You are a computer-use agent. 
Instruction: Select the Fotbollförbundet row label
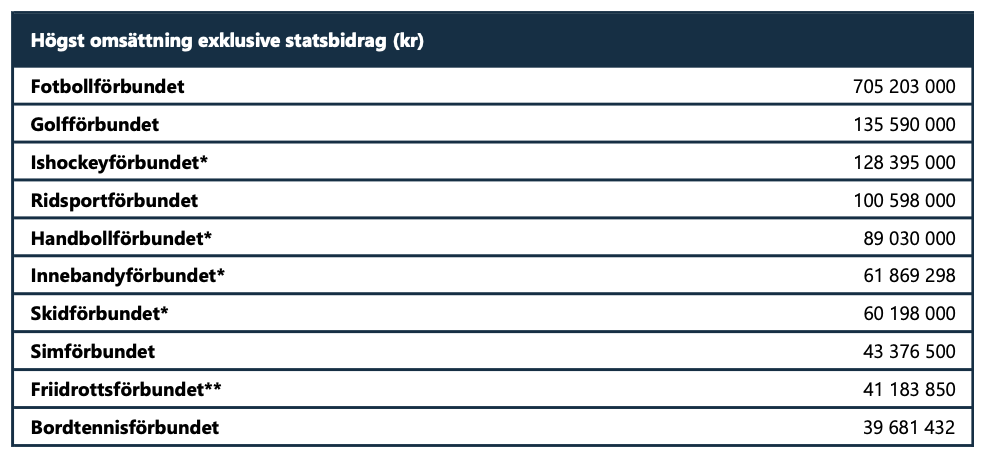point(107,87)
